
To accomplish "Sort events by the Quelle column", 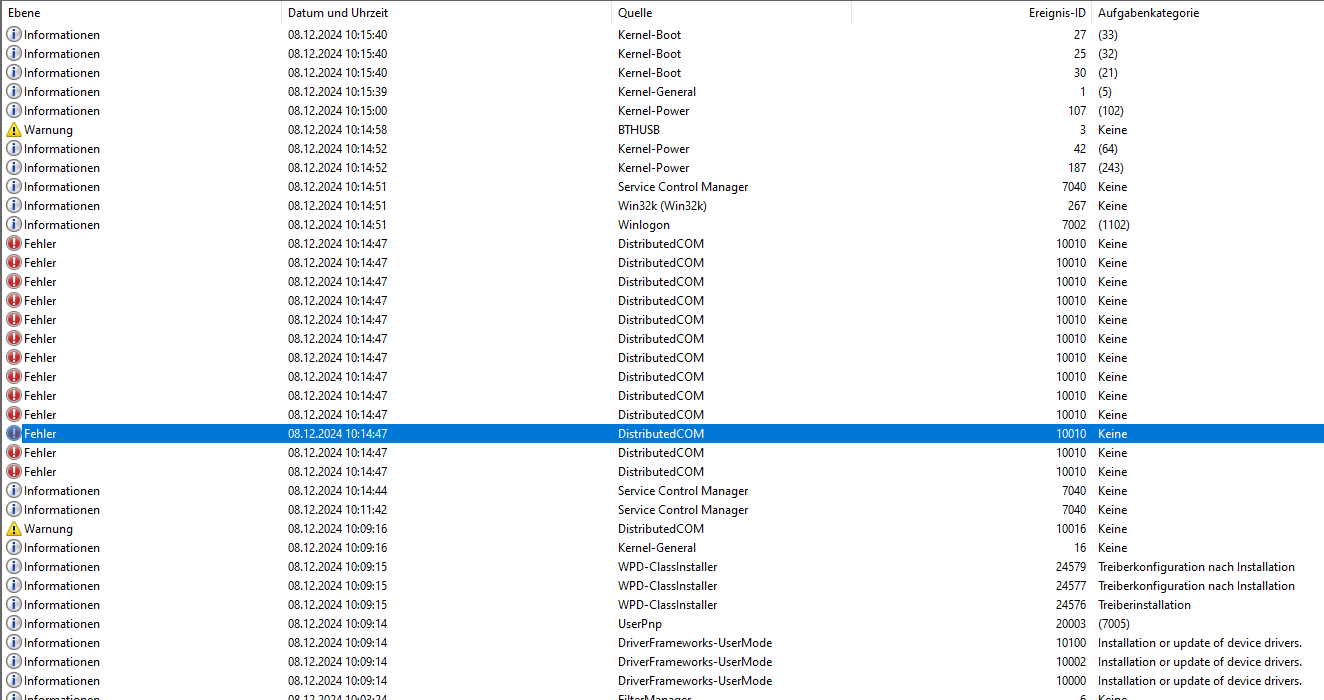I will pos(730,12).
